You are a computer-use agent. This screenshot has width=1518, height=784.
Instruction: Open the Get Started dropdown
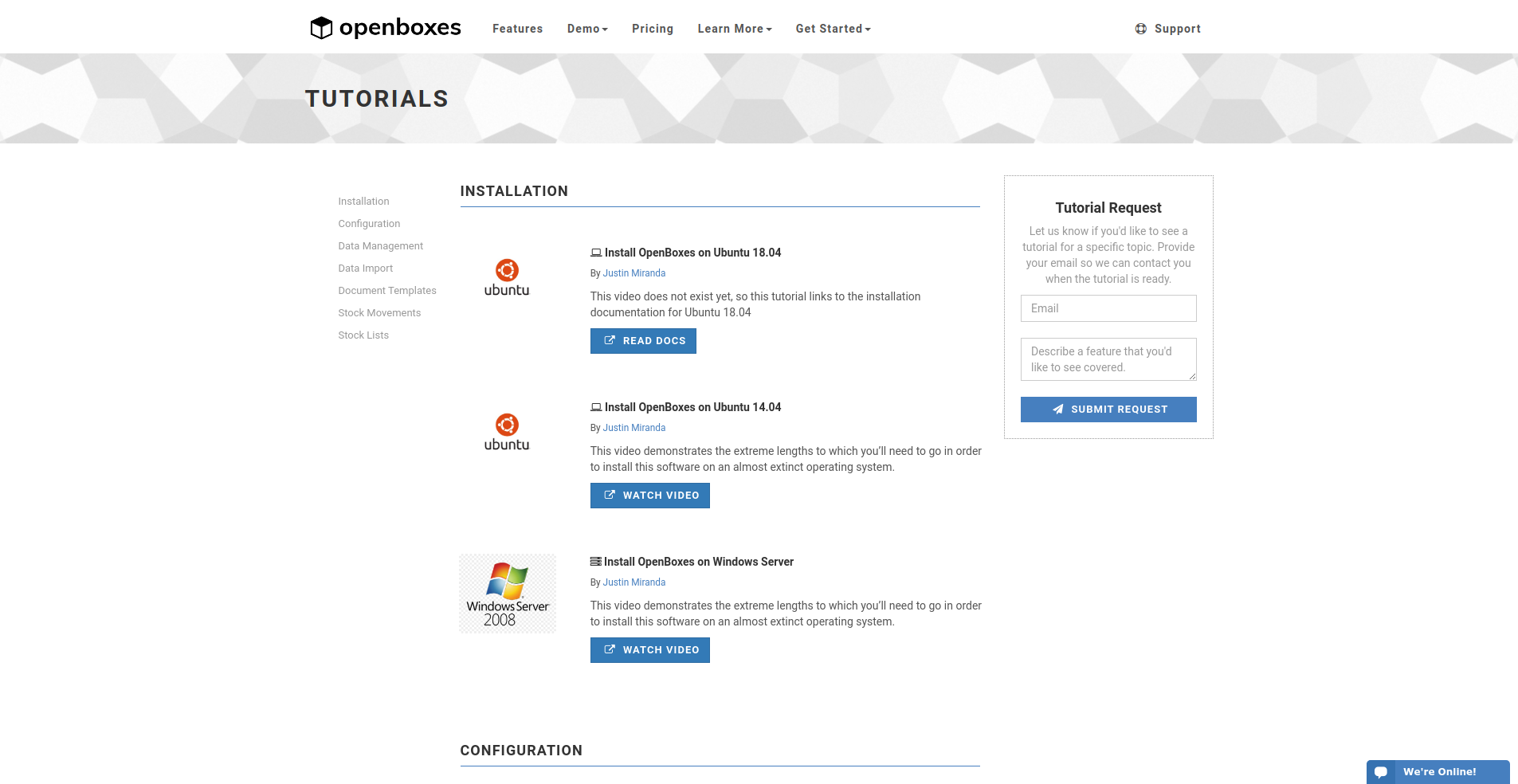point(834,29)
